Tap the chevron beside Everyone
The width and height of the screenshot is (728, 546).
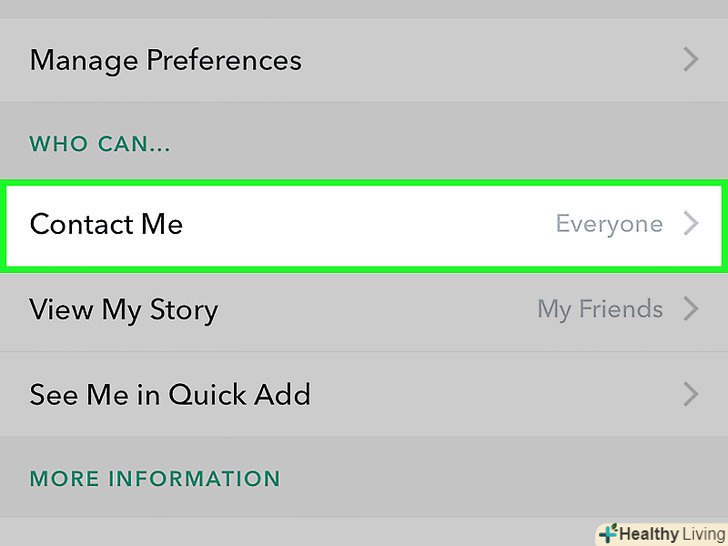[690, 224]
